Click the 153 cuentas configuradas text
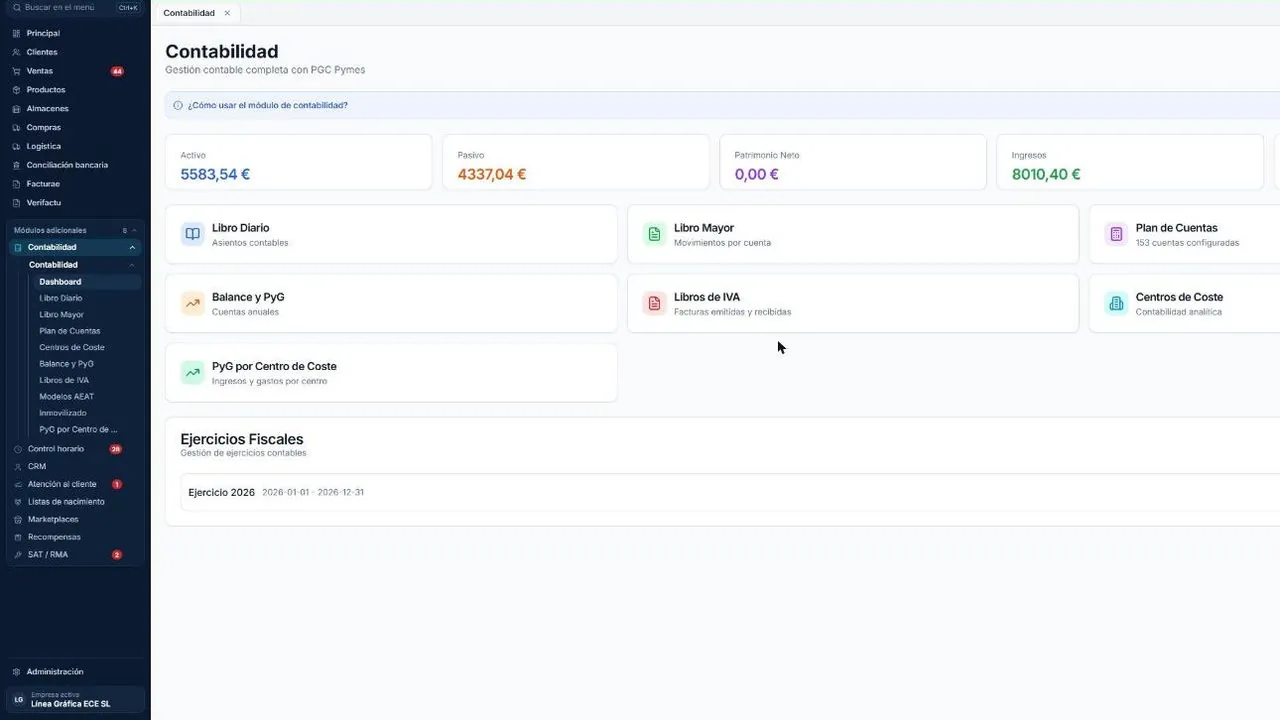The image size is (1280, 720). [x=1187, y=243]
